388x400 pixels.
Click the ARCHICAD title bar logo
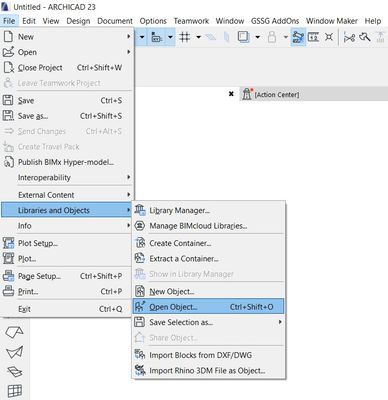[6, 7]
